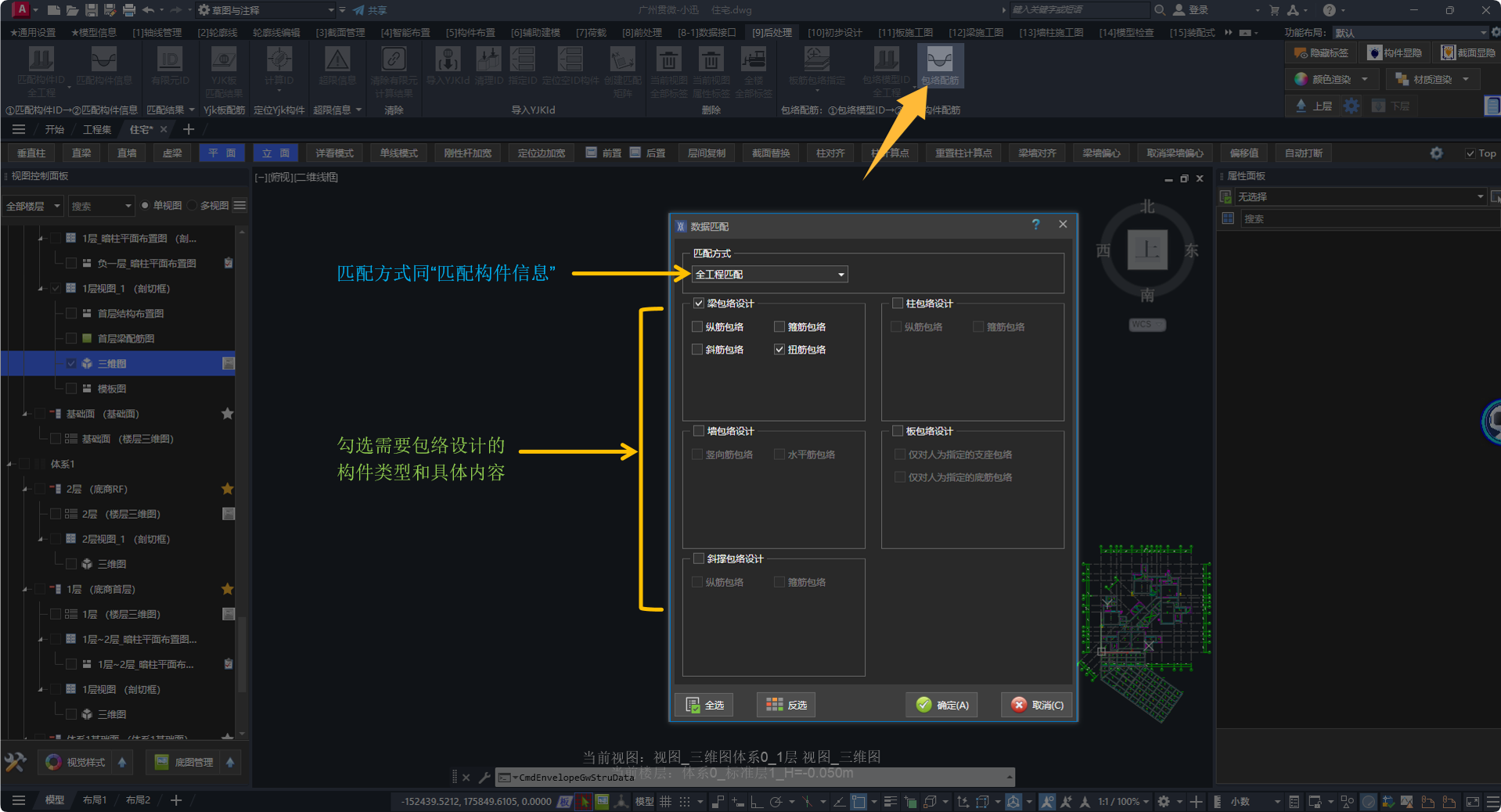Click the gear icon beside 上层
Viewport: 1501px width, 812px height.
(x=1352, y=106)
